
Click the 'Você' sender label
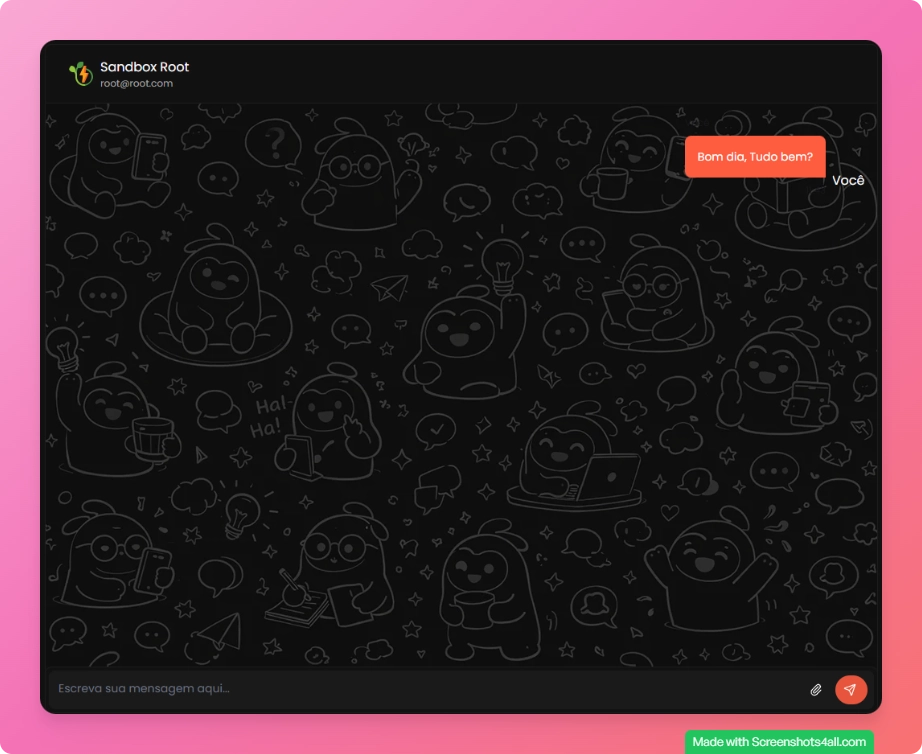pyautogui.click(x=848, y=181)
